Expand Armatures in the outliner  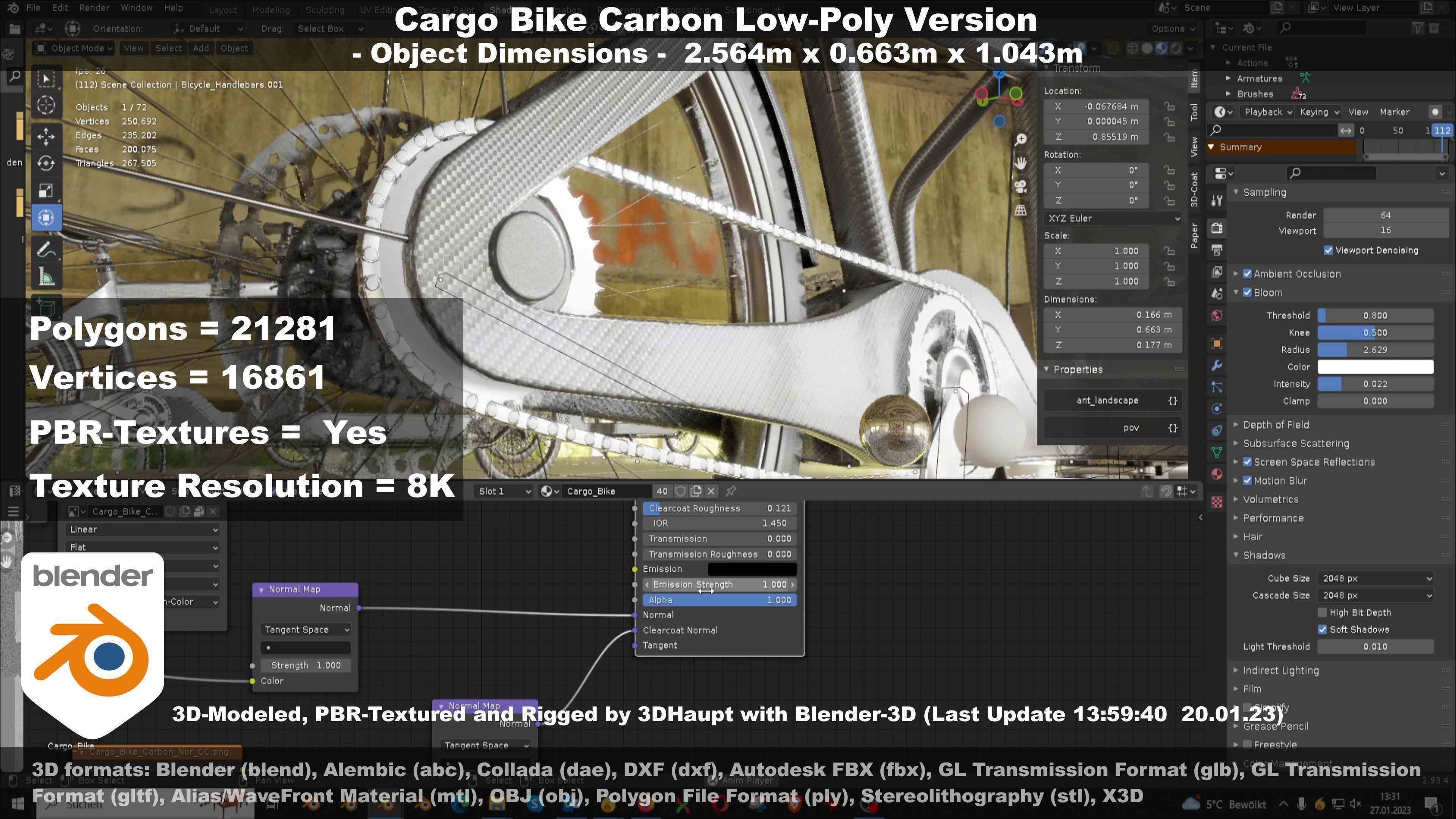[x=1228, y=78]
